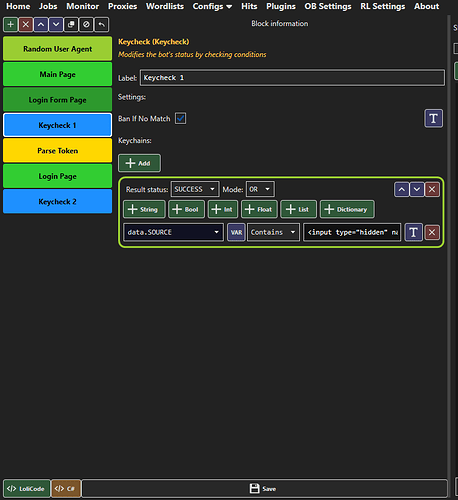Switch to C# code view
The width and height of the screenshot is (458, 500).
(x=66, y=489)
